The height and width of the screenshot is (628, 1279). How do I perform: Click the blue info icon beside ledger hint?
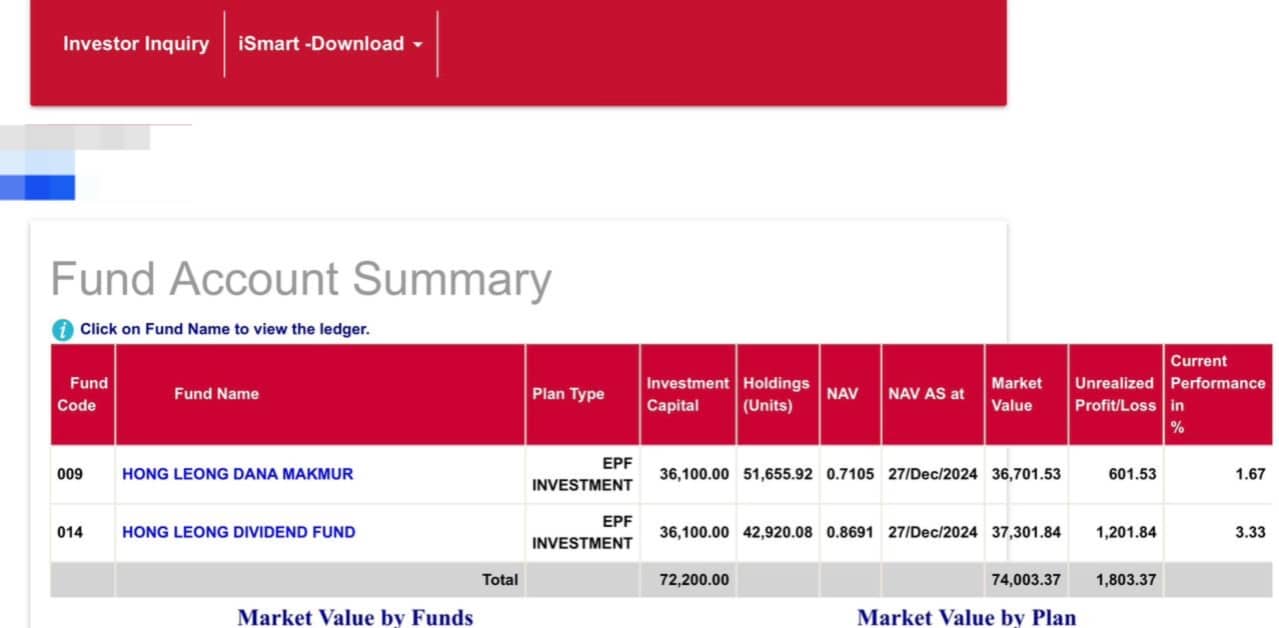point(63,329)
